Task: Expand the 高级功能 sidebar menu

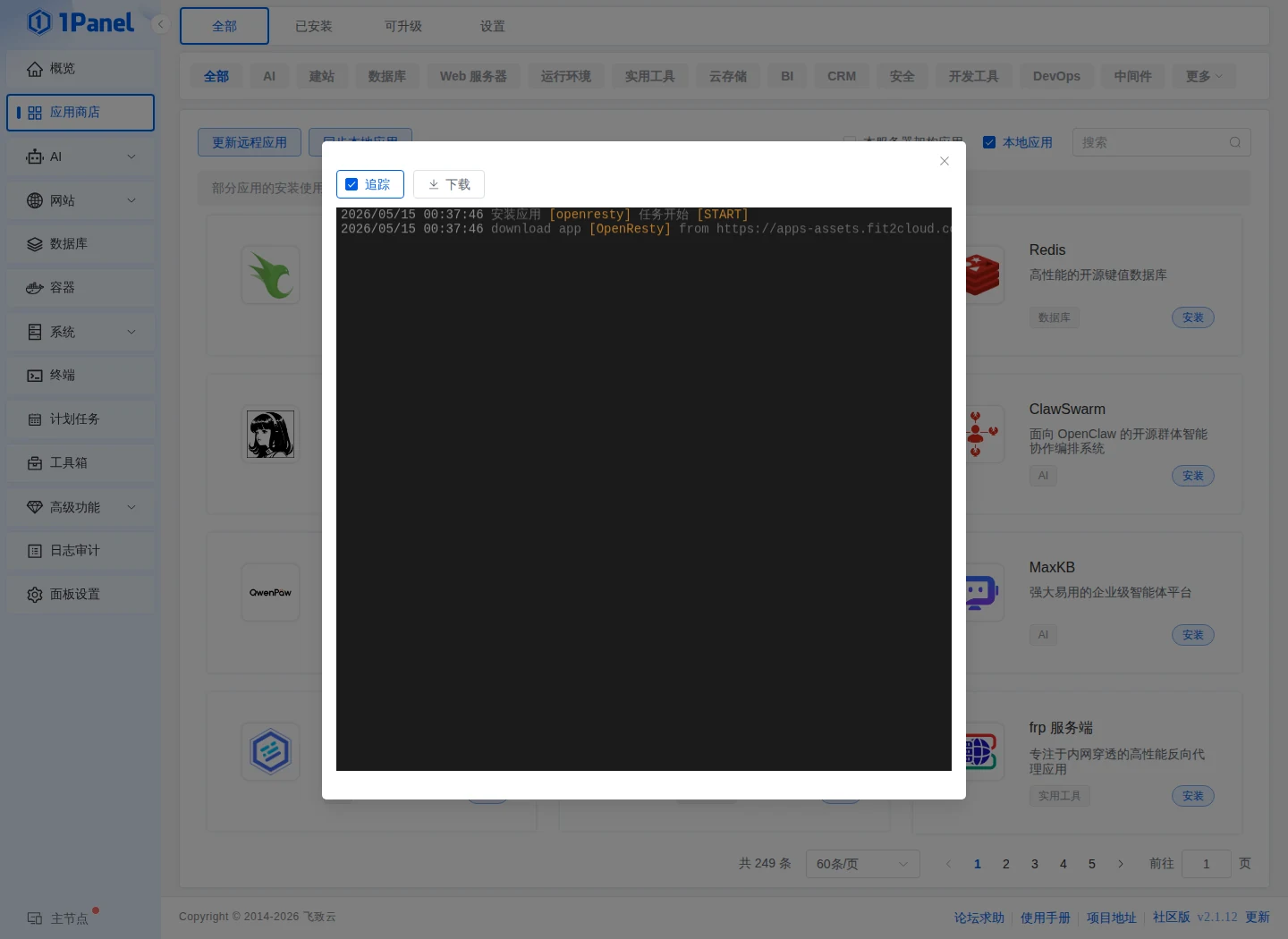Action: coord(80,507)
